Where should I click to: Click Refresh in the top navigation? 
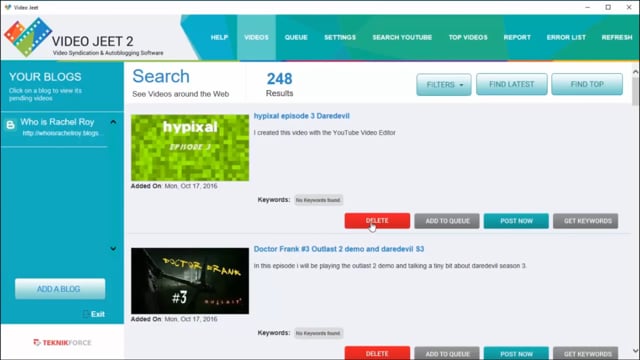click(617, 37)
